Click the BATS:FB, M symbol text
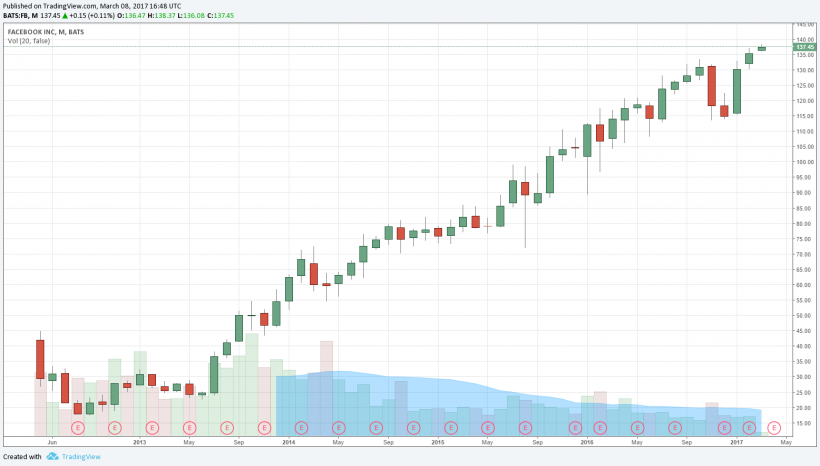 tap(19, 16)
